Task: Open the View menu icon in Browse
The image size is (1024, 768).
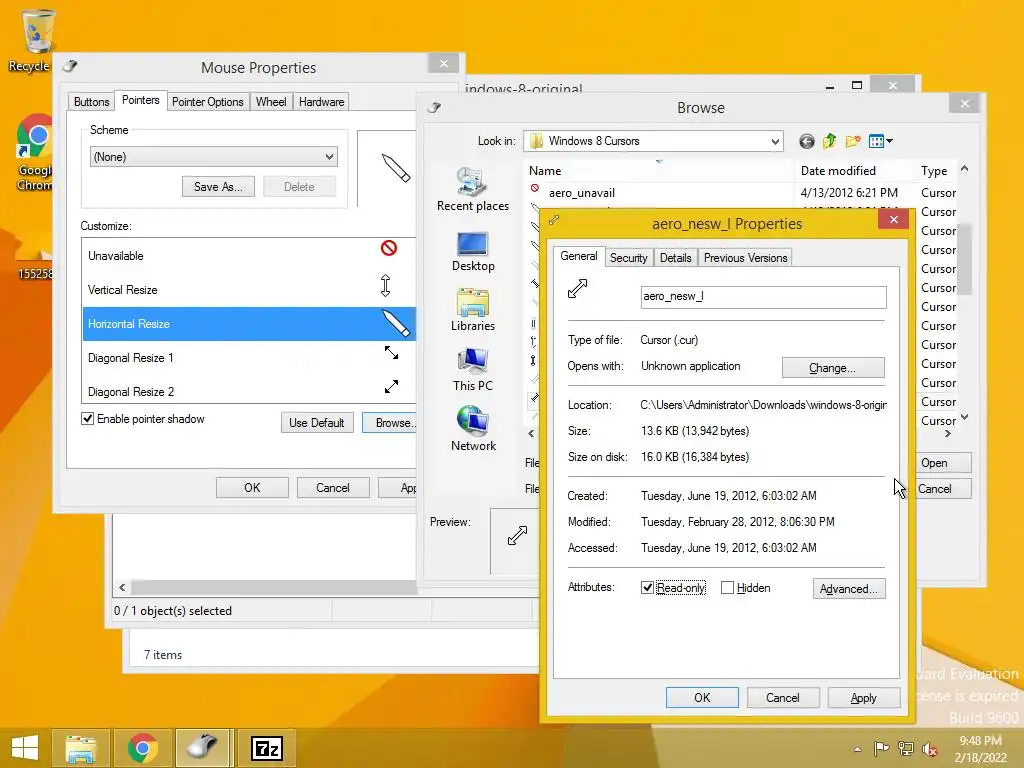Action: (880, 141)
